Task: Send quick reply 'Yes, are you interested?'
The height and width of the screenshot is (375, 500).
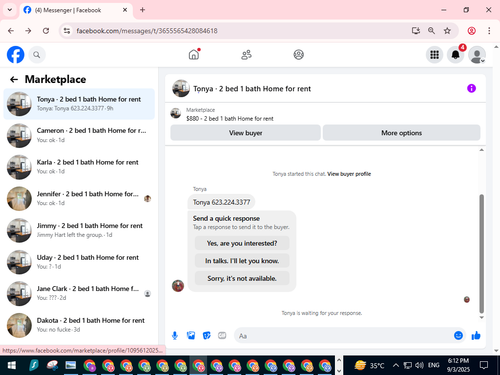Action: pos(242,243)
